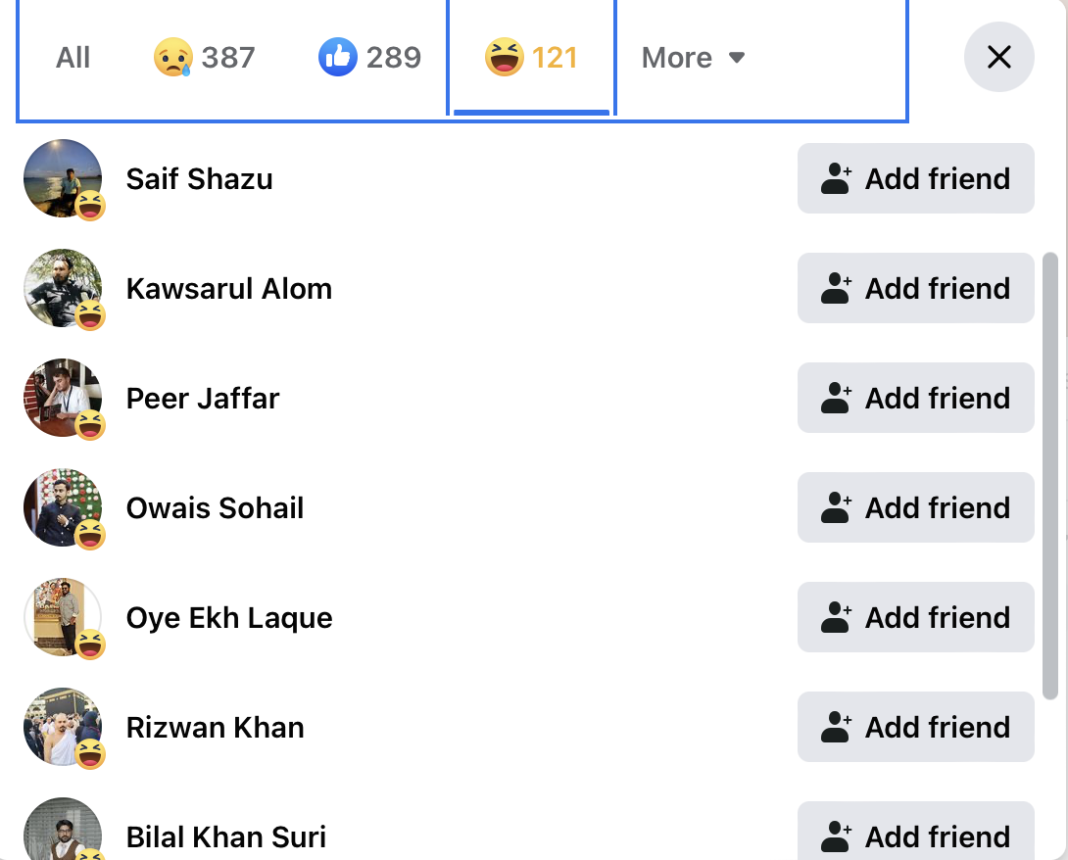The width and height of the screenshot is (1068, 860).
Task: Send friend request to Owais Sohail
Action: click(x=915, y=508)
